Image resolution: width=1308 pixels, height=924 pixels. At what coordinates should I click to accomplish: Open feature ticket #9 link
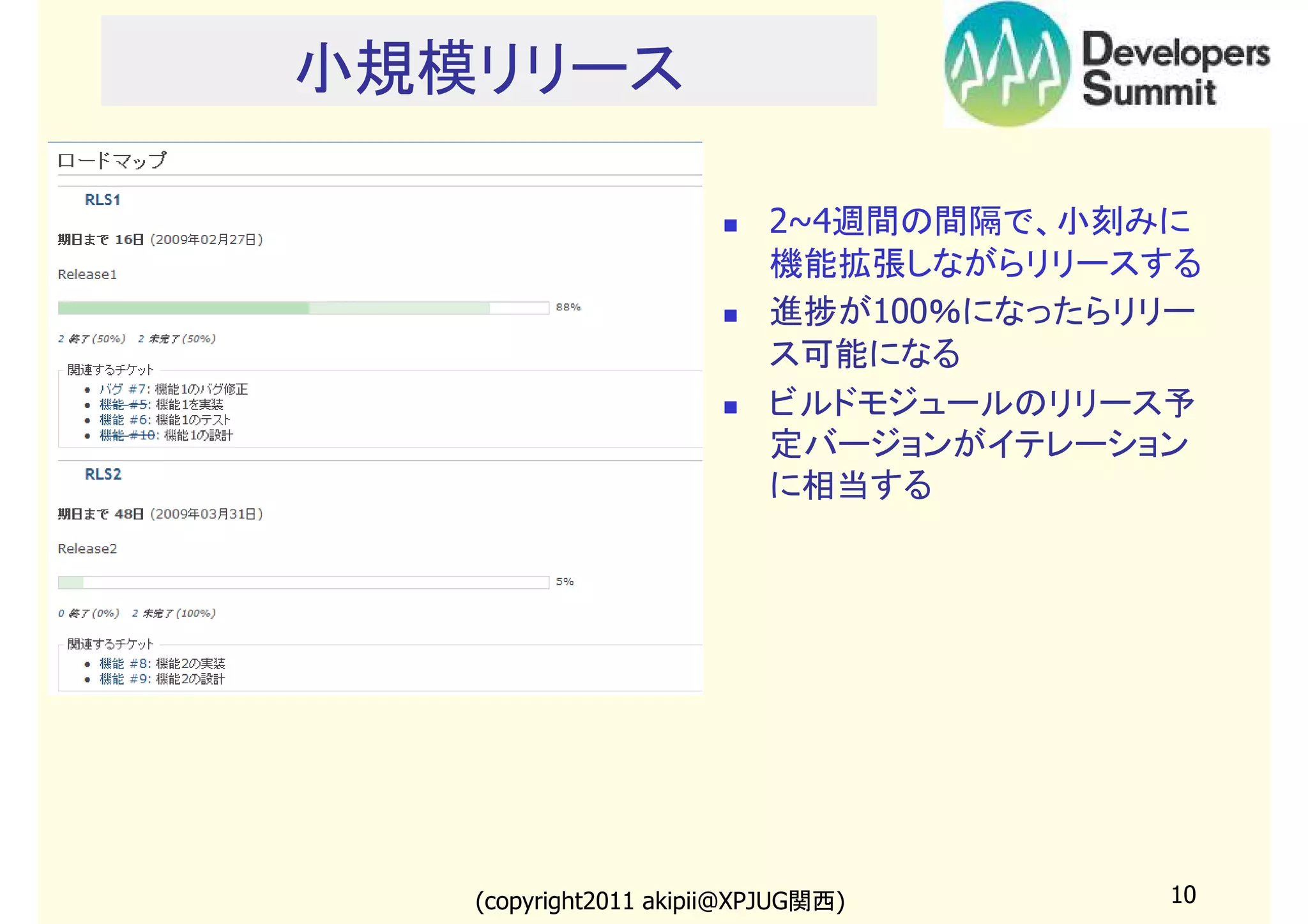pos(125,679)
